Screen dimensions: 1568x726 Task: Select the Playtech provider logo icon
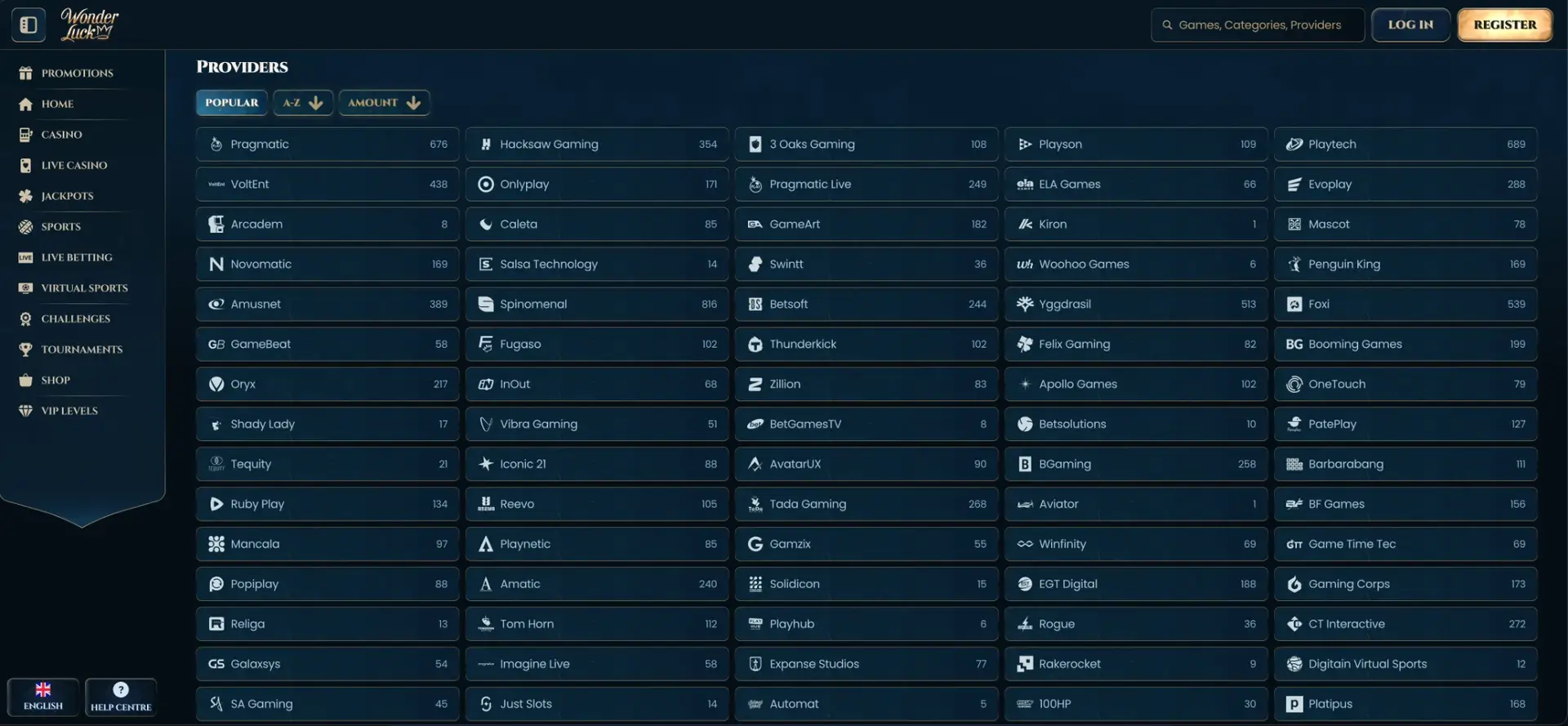1294,144
